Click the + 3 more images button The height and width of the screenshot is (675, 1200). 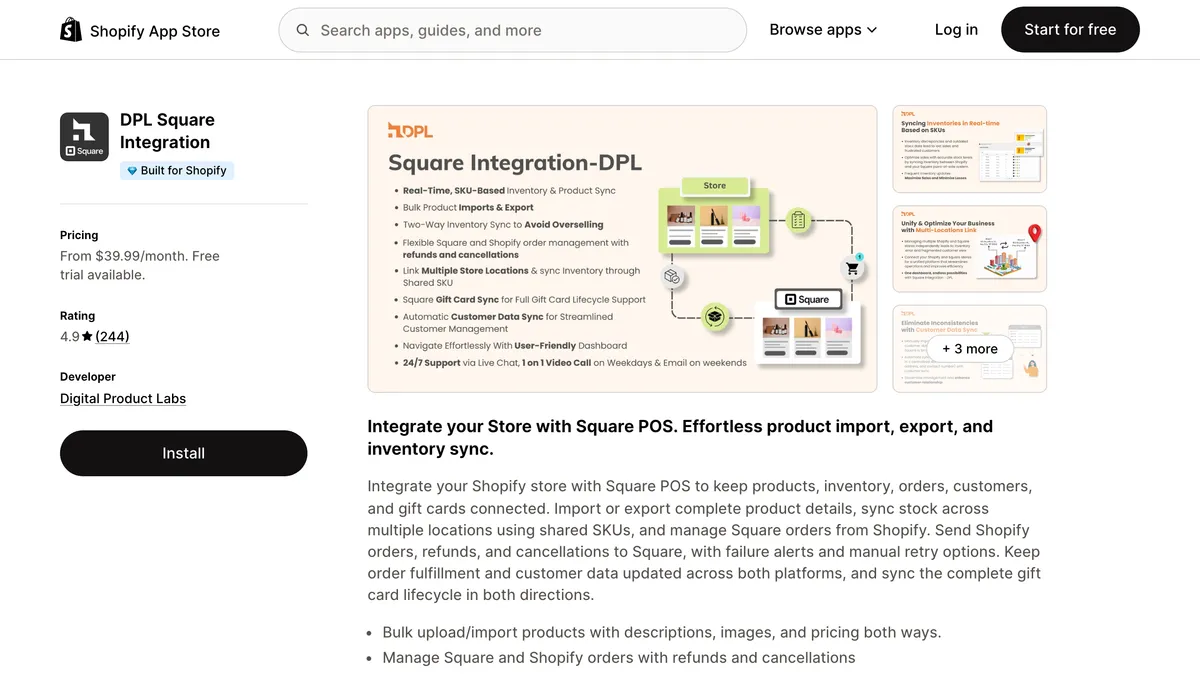[969, 349]
